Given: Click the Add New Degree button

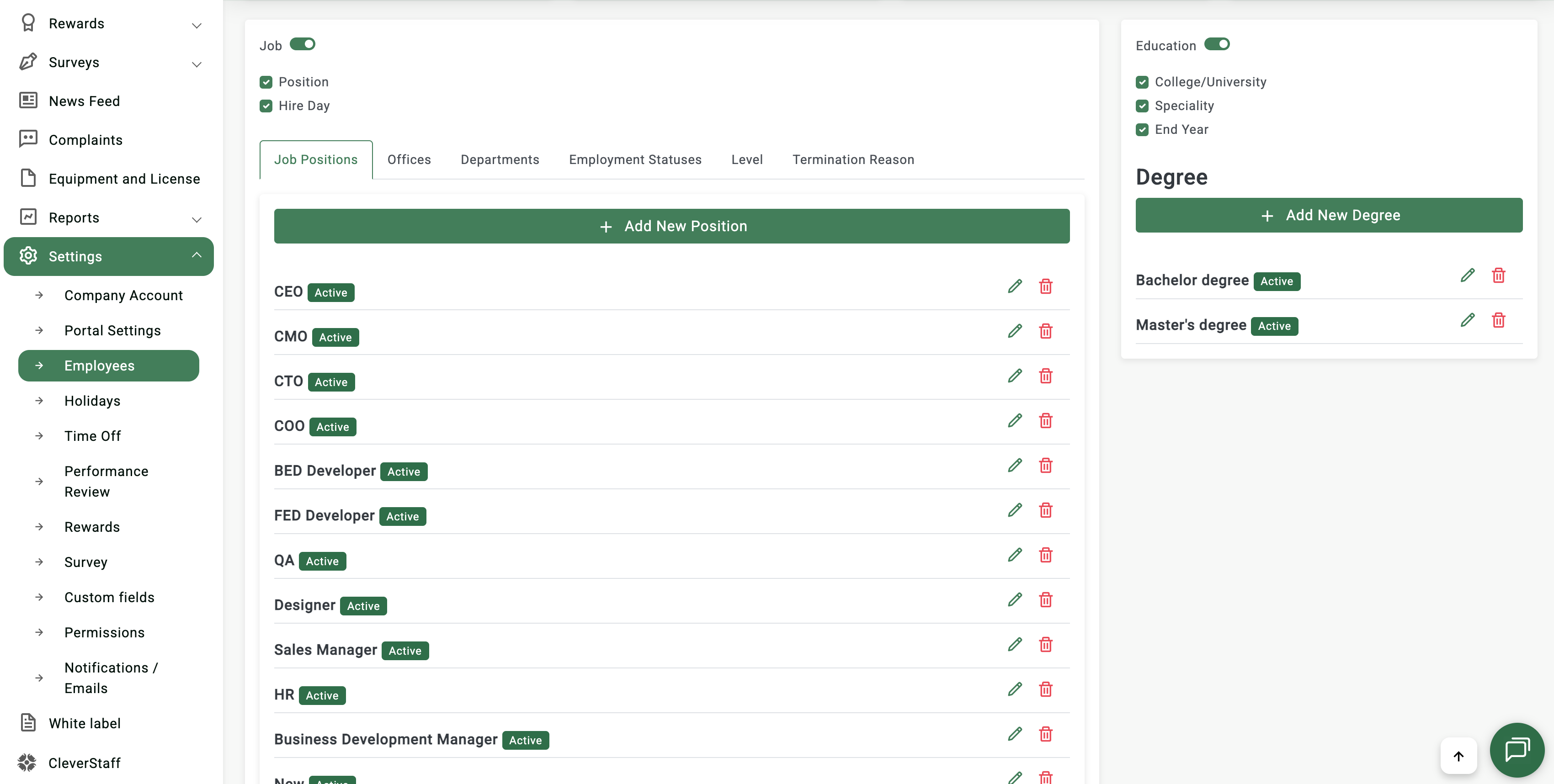Looking at the screenshot, I should (1329, 215).
